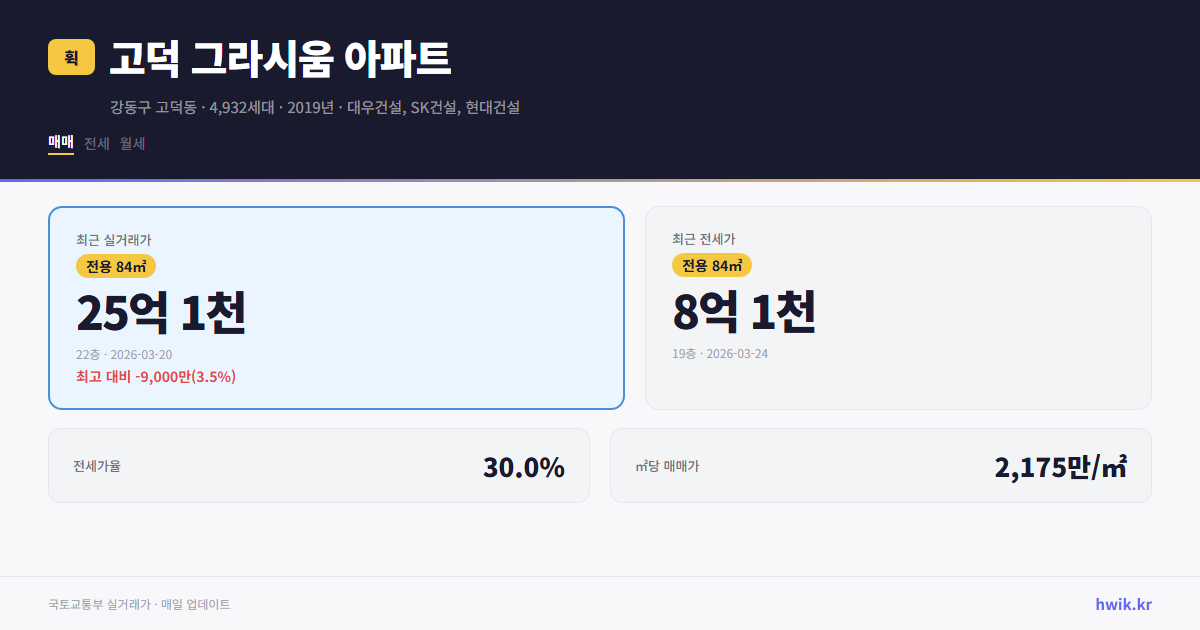Open the hwik.kr link
Image resolution: width=1200 pixels, height=630 pixels.
pos(1122,603)
